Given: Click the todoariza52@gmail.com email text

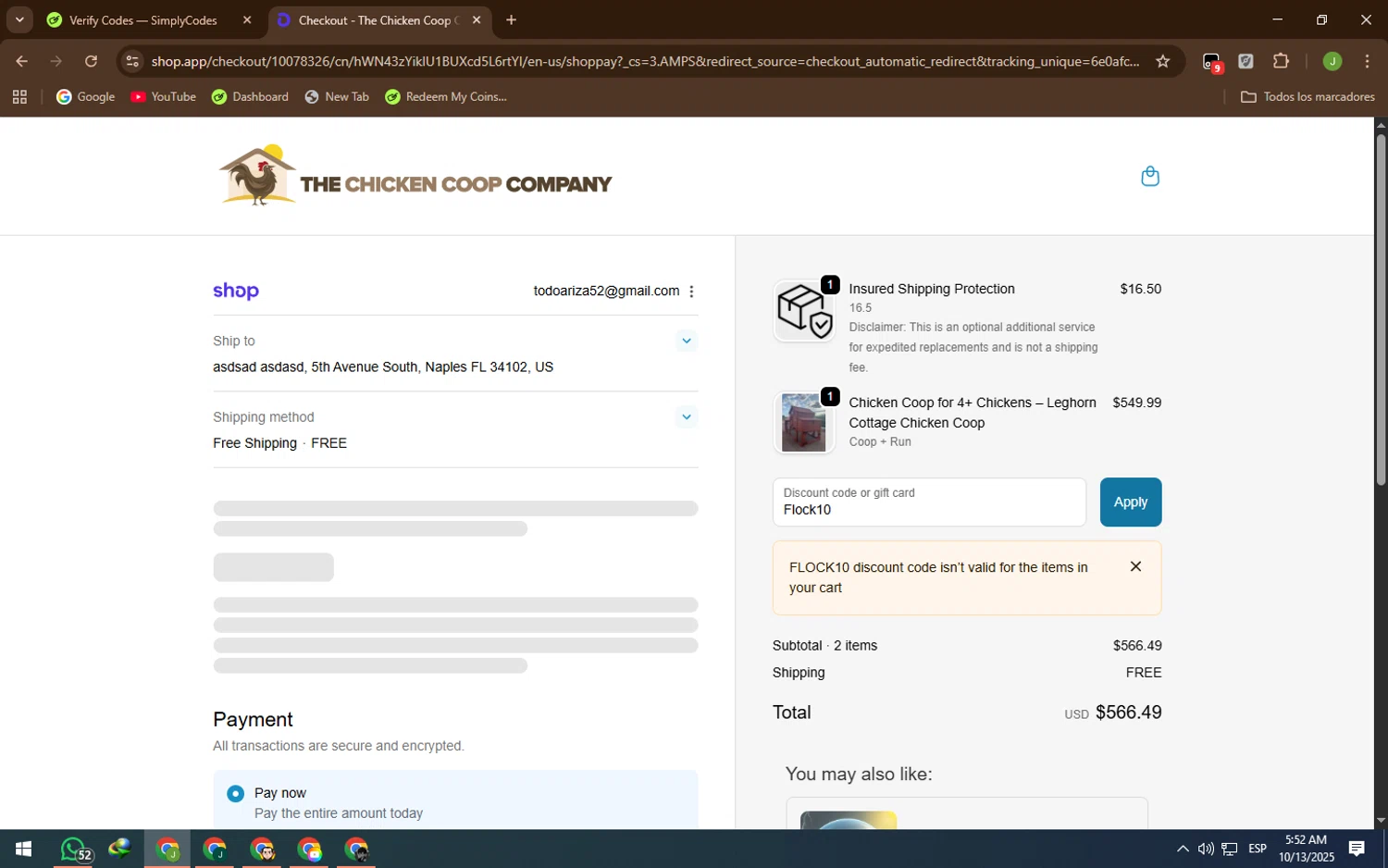Looking at the screenshot, I should [606, 291].
